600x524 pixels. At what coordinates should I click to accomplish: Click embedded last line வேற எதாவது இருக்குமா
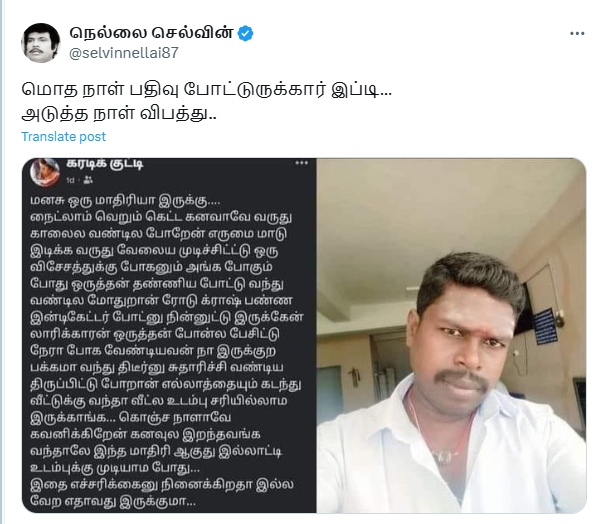point(113,501)
